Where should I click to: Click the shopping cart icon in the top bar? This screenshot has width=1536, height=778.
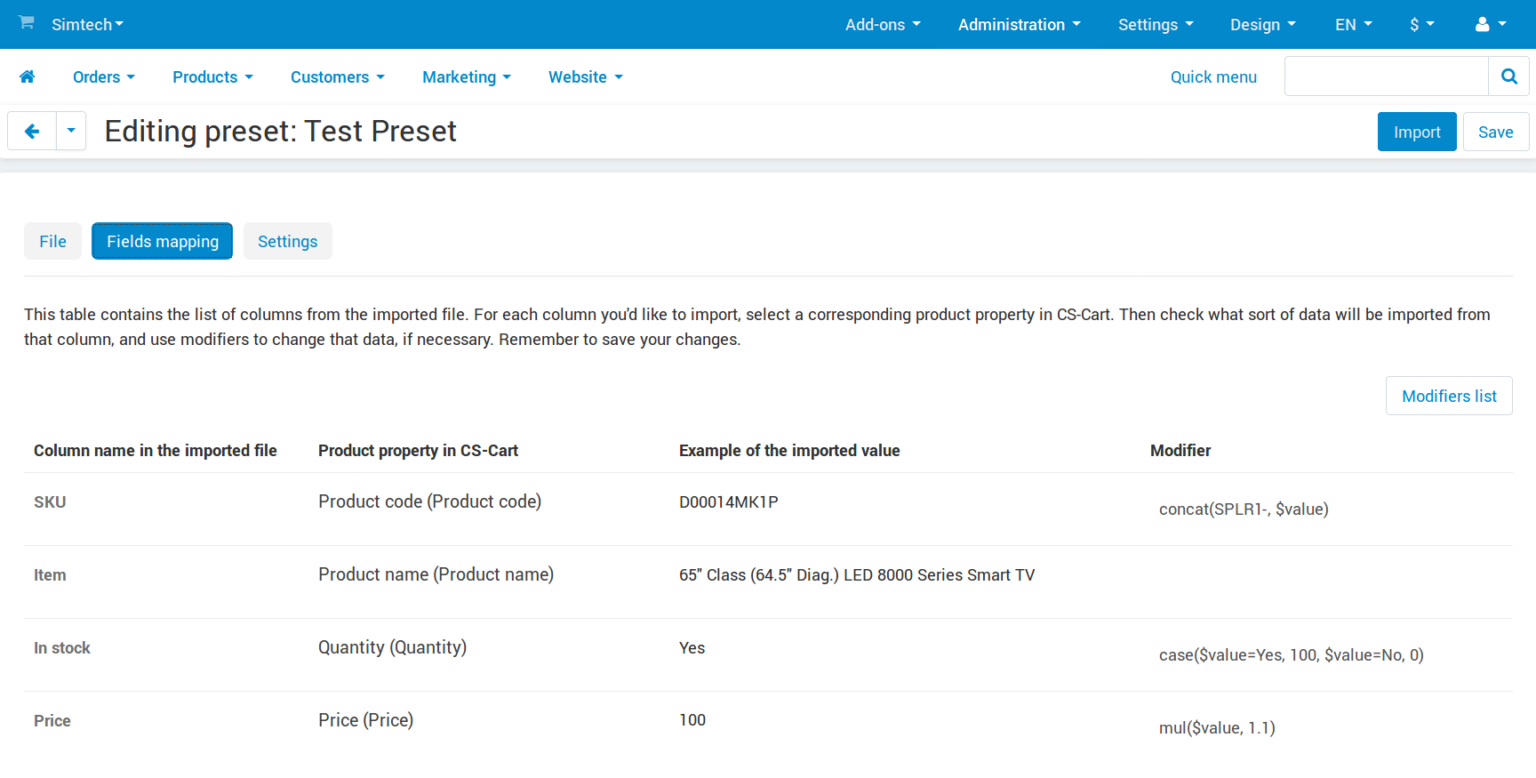28,24
